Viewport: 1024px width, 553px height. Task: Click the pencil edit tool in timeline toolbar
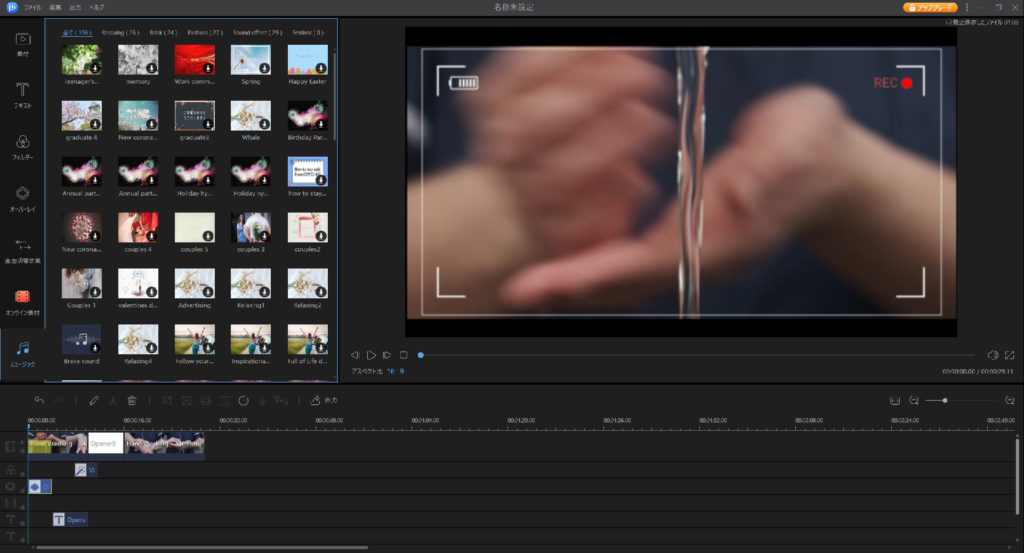coord(94,400)
